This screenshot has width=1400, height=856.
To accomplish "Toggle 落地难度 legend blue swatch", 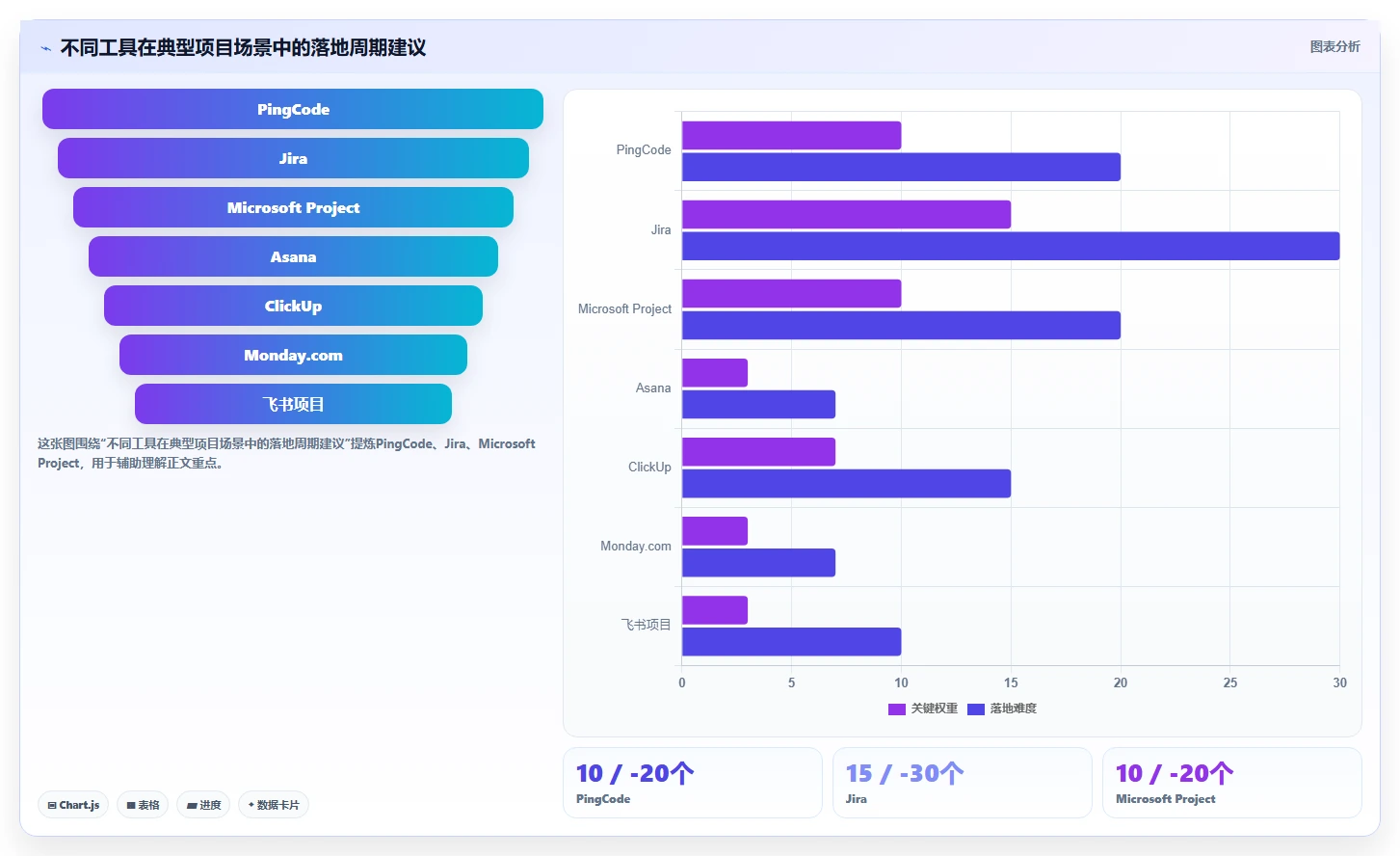I will point(976,709).
